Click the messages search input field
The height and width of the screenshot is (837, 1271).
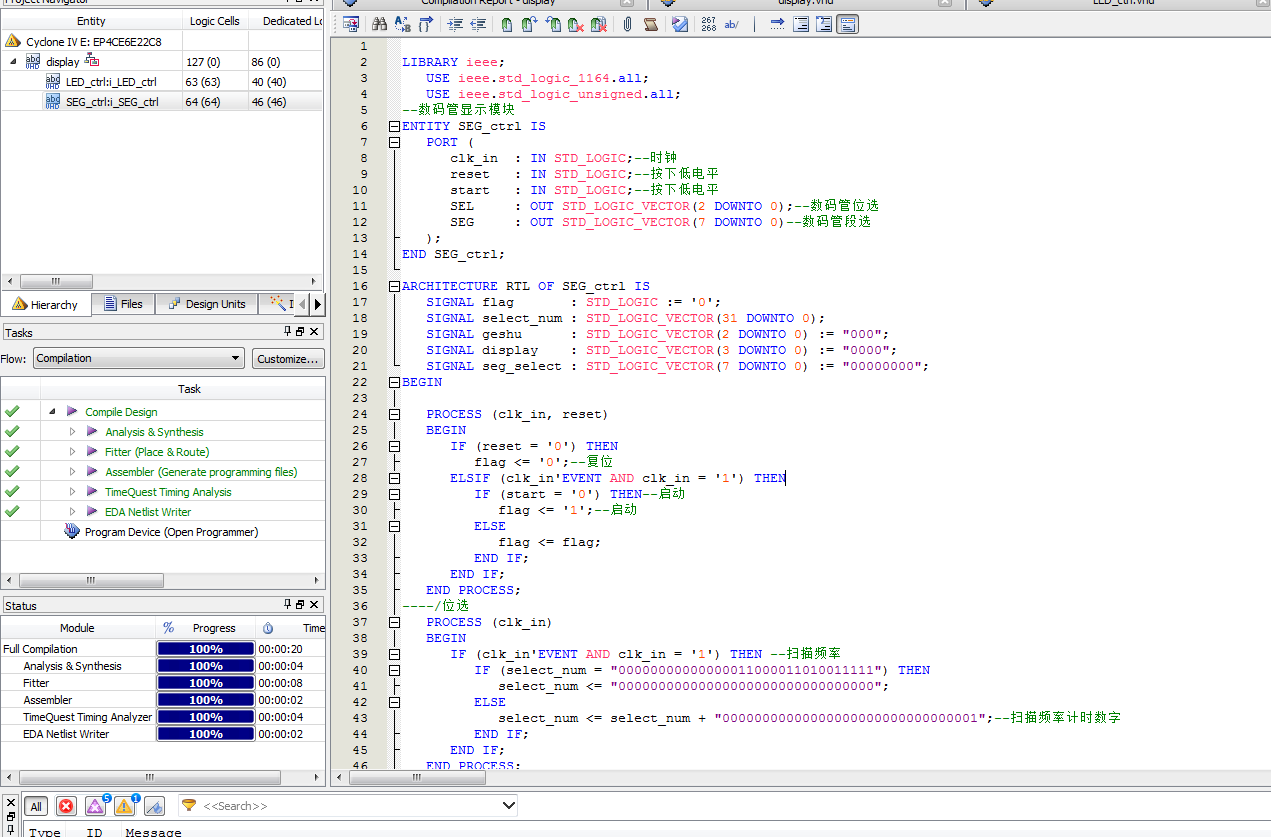click(x=350, y=805)
